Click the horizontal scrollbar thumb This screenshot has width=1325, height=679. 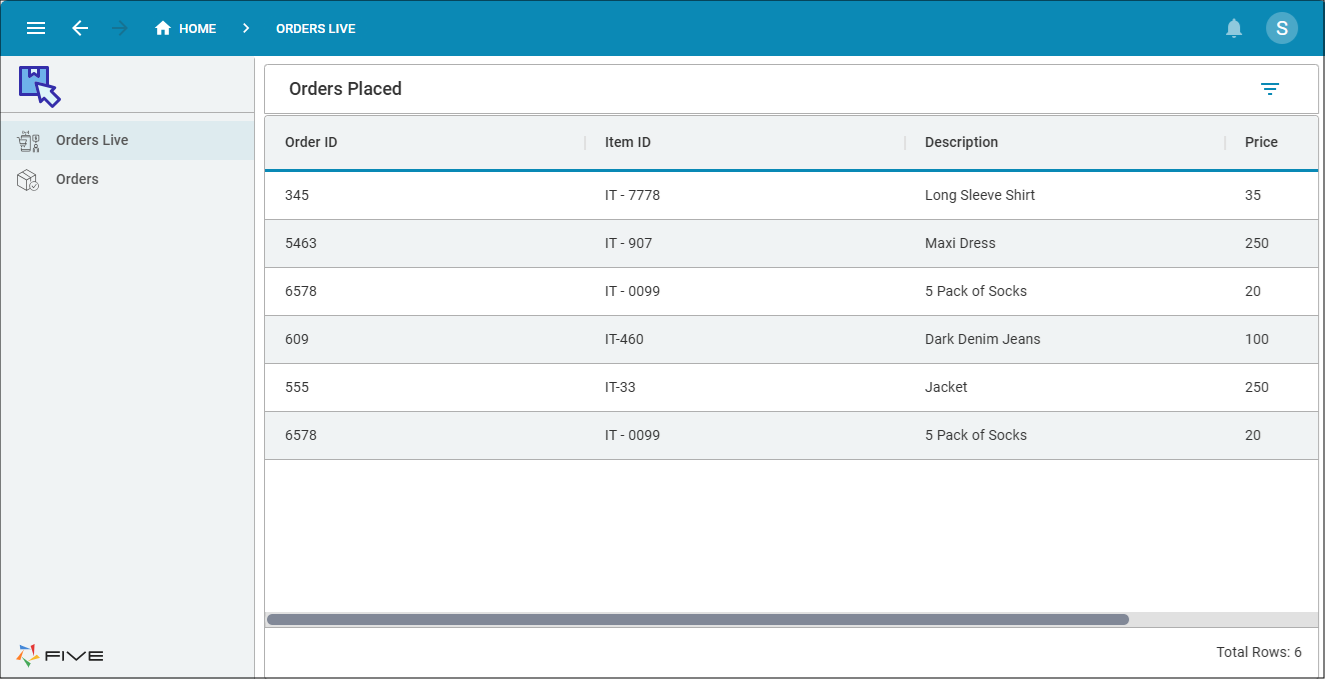(x=698, y=619)
